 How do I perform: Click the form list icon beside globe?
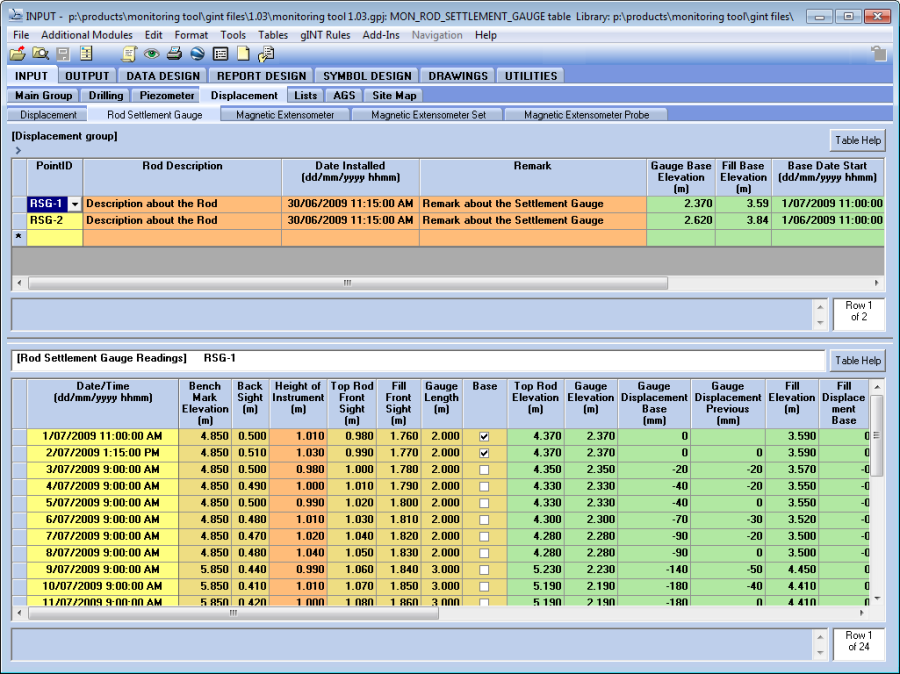[x=221, y=54]
